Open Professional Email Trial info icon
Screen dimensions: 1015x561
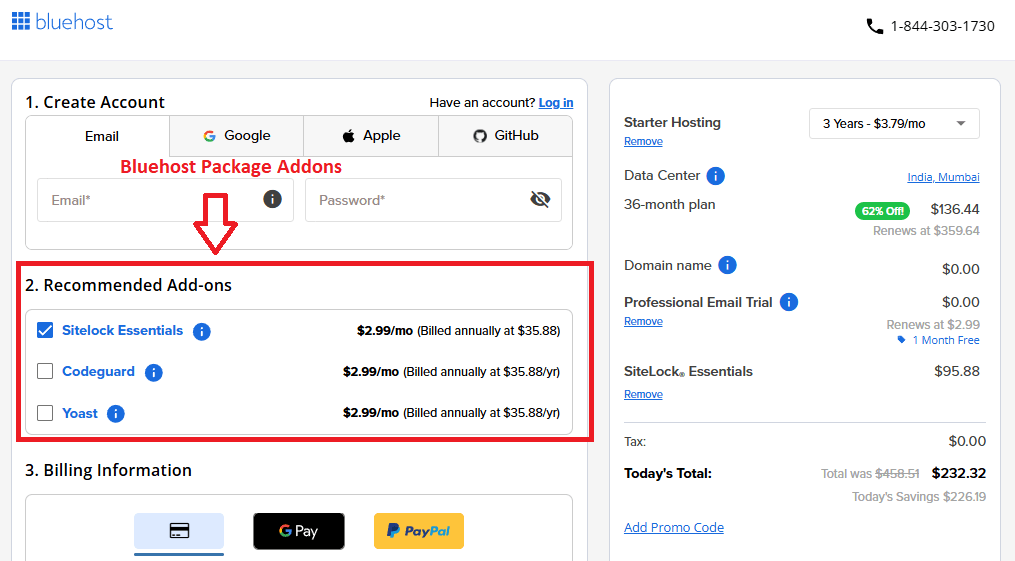[x=789, y=302]
